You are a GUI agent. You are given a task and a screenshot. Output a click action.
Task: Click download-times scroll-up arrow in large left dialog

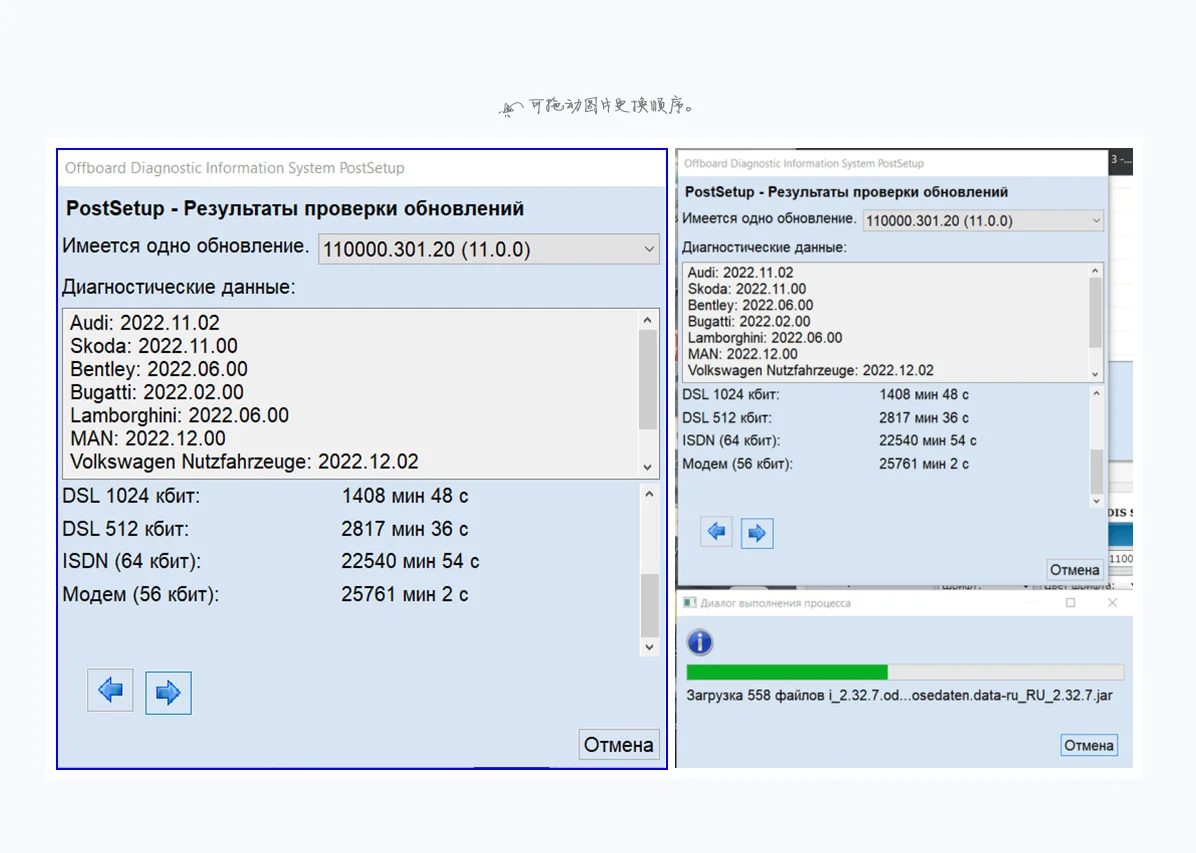pyautogui.click(x=649, y=494)
